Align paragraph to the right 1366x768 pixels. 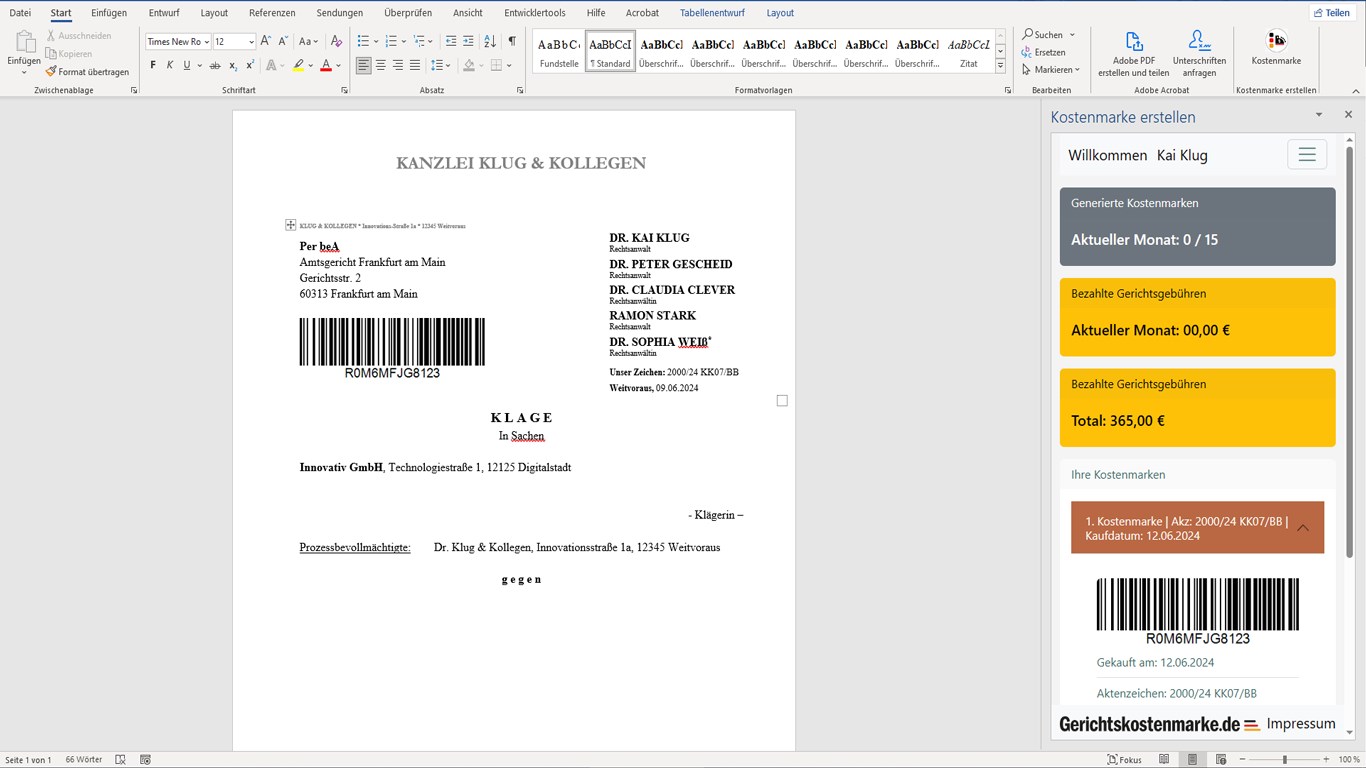coord(398,66)
